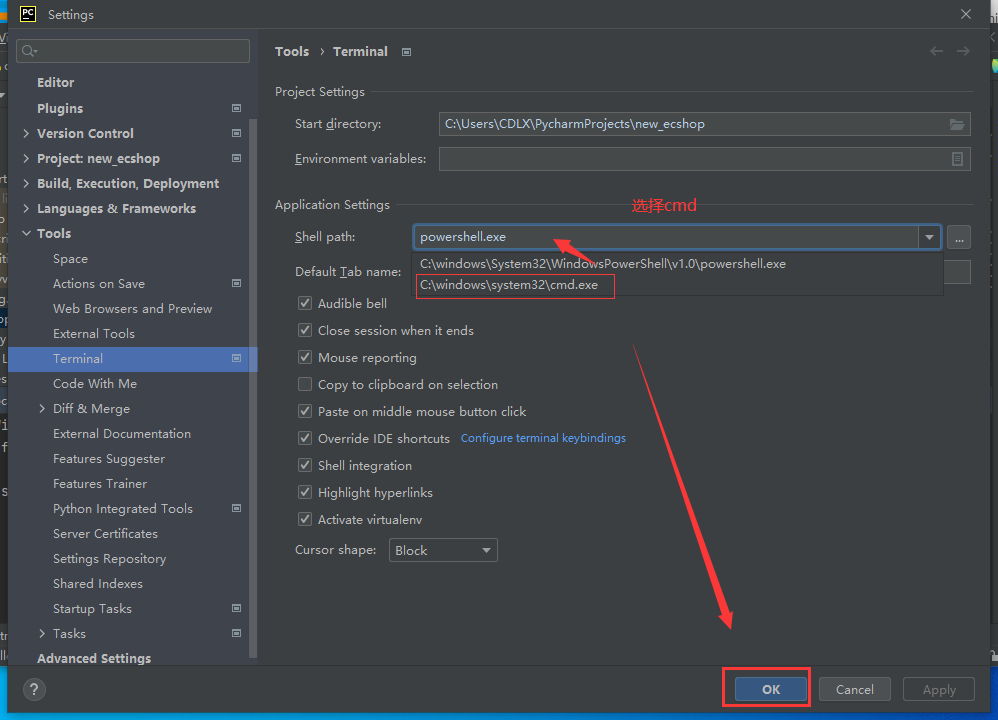This screenshot has width=998, height=720.
Task: Expand the Version Control settings node
Action: 26,134
